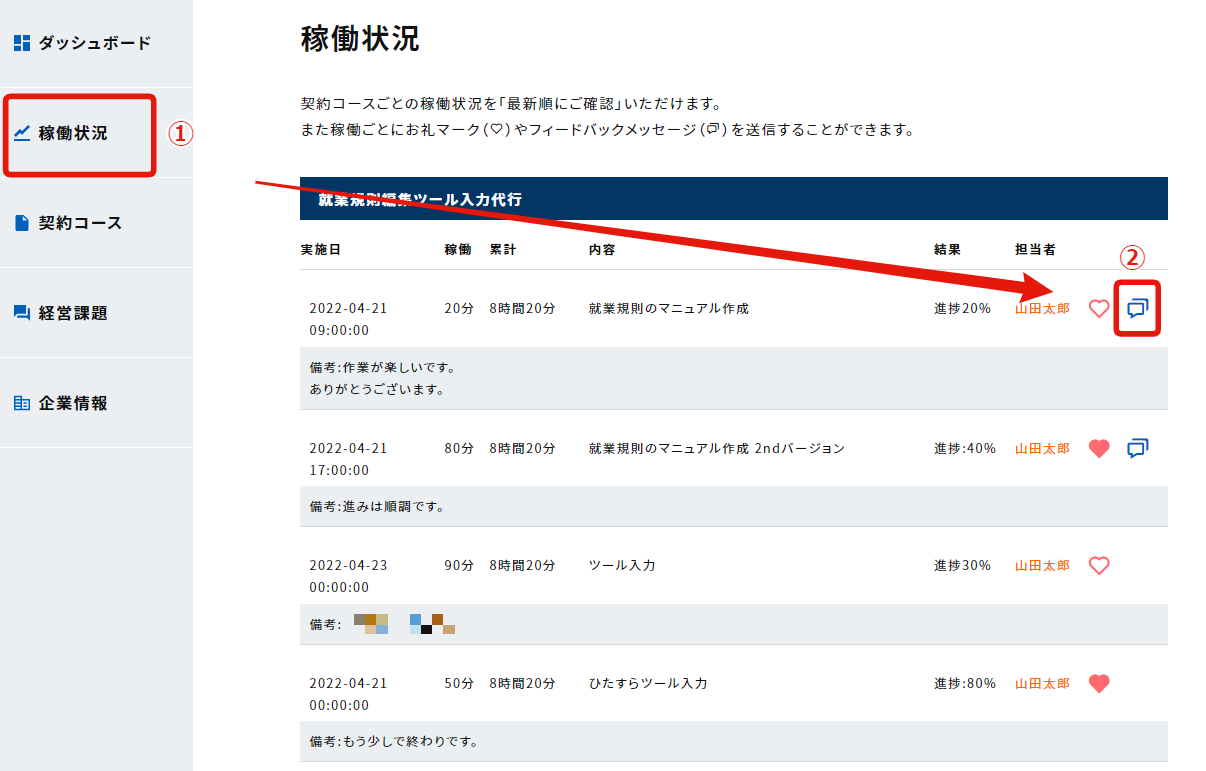The height and width of the screenshot is (771, 1206).
Task: Open 企業情報 from the side menu
Action: point(73,403)
